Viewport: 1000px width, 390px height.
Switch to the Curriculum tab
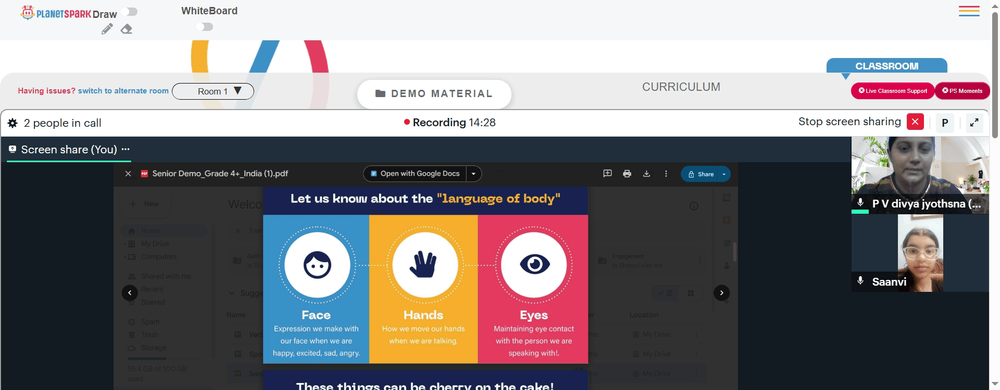tap(681, 87)
